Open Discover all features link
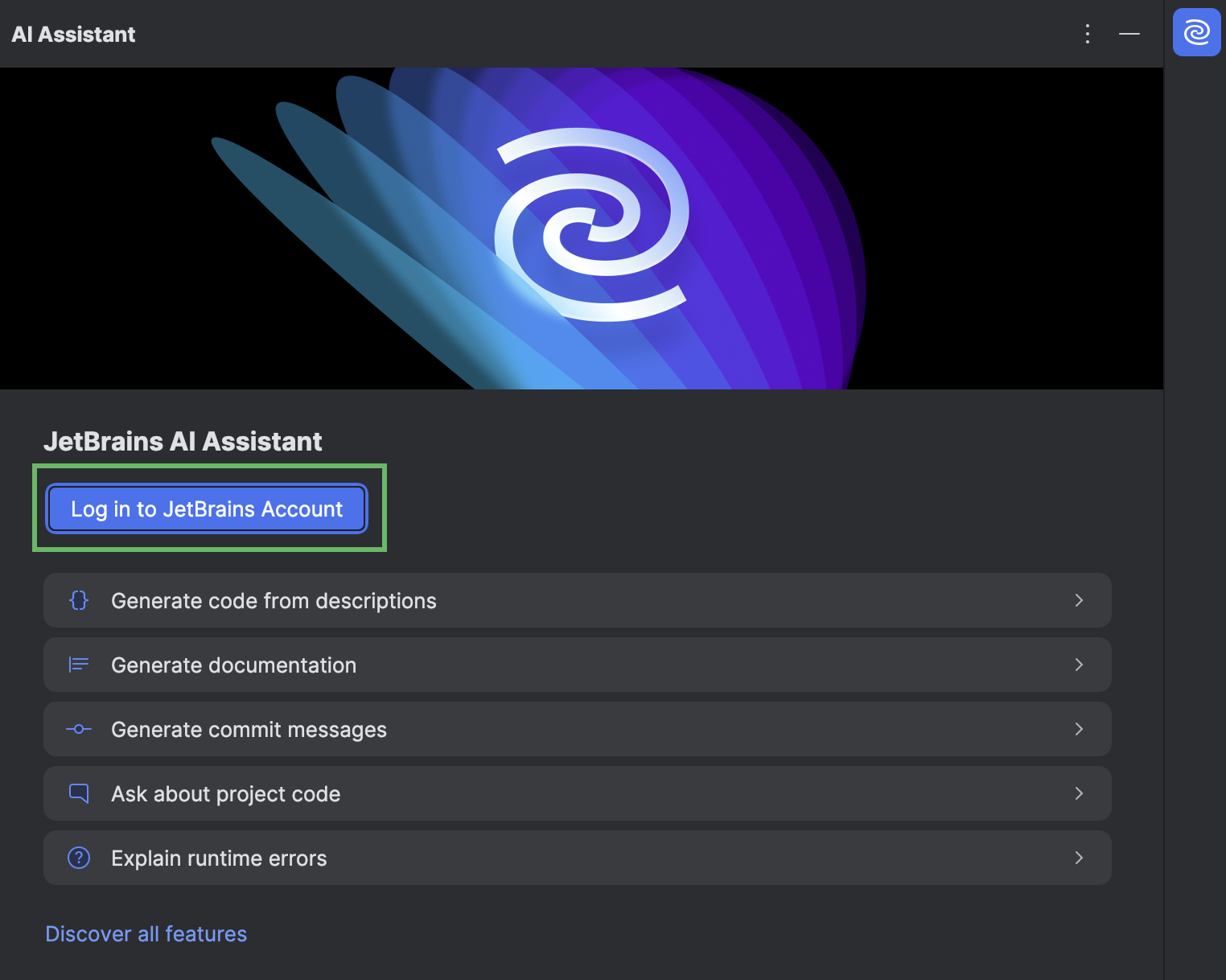1226x980 pixels. point(146,933)
